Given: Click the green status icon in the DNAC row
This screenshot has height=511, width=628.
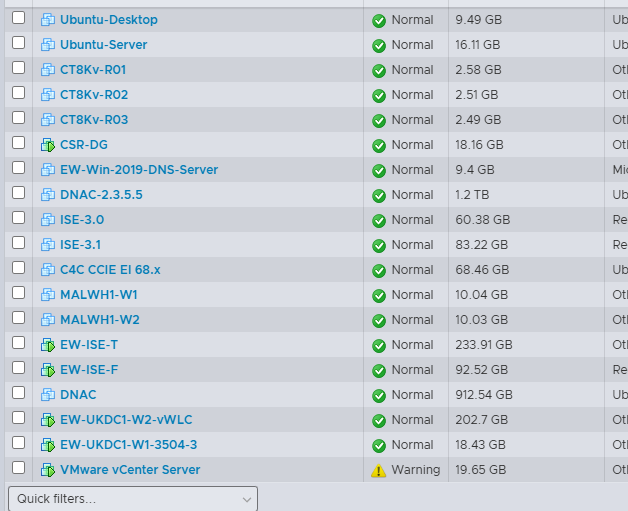Looking at the screenshot, I should [378, 395].
